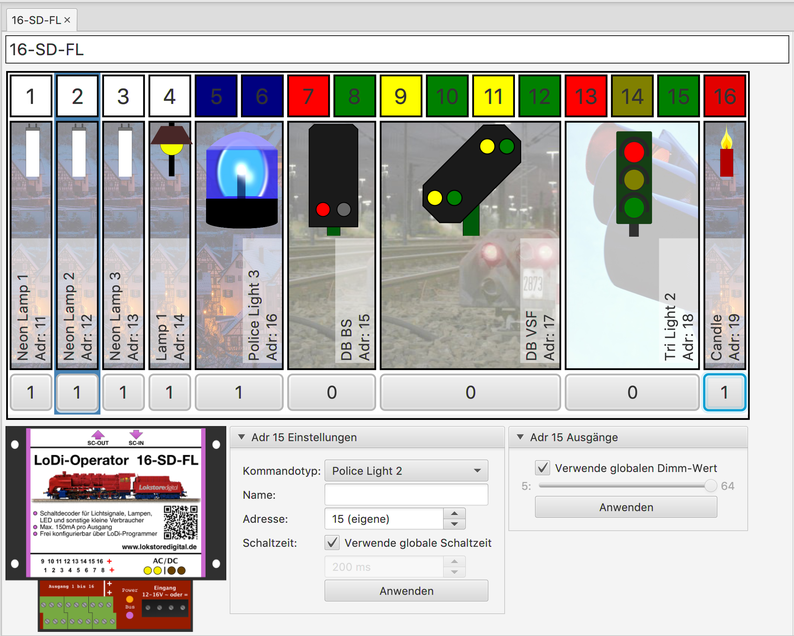The image size is (794, 636).
Task: Open the Tri Light 2 traffic light card
Action: (632, 245)
